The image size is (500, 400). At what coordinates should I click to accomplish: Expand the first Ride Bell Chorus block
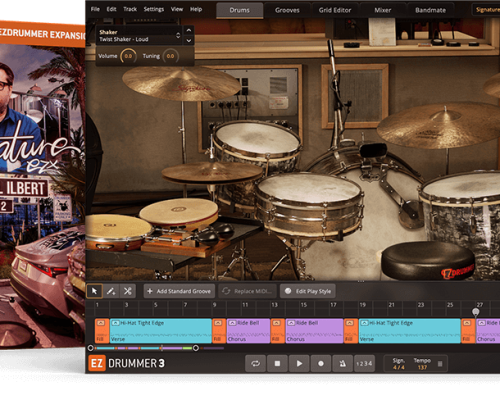pos(233,323)
